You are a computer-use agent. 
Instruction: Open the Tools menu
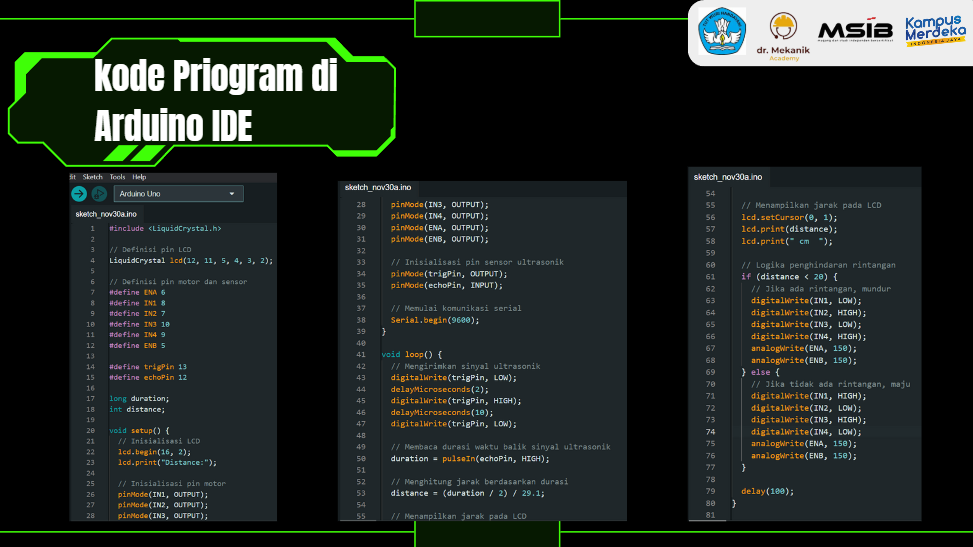(x=117, y=177)
